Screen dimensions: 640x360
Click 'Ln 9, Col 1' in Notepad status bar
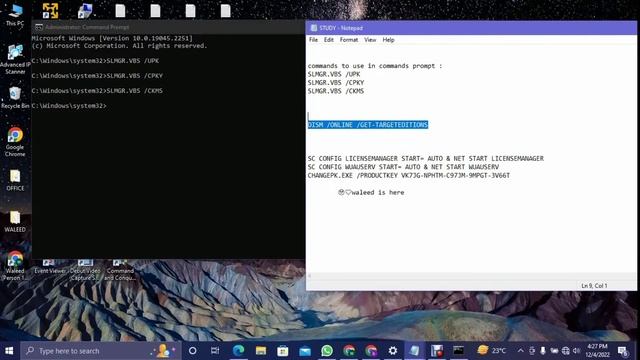[594, 286]
